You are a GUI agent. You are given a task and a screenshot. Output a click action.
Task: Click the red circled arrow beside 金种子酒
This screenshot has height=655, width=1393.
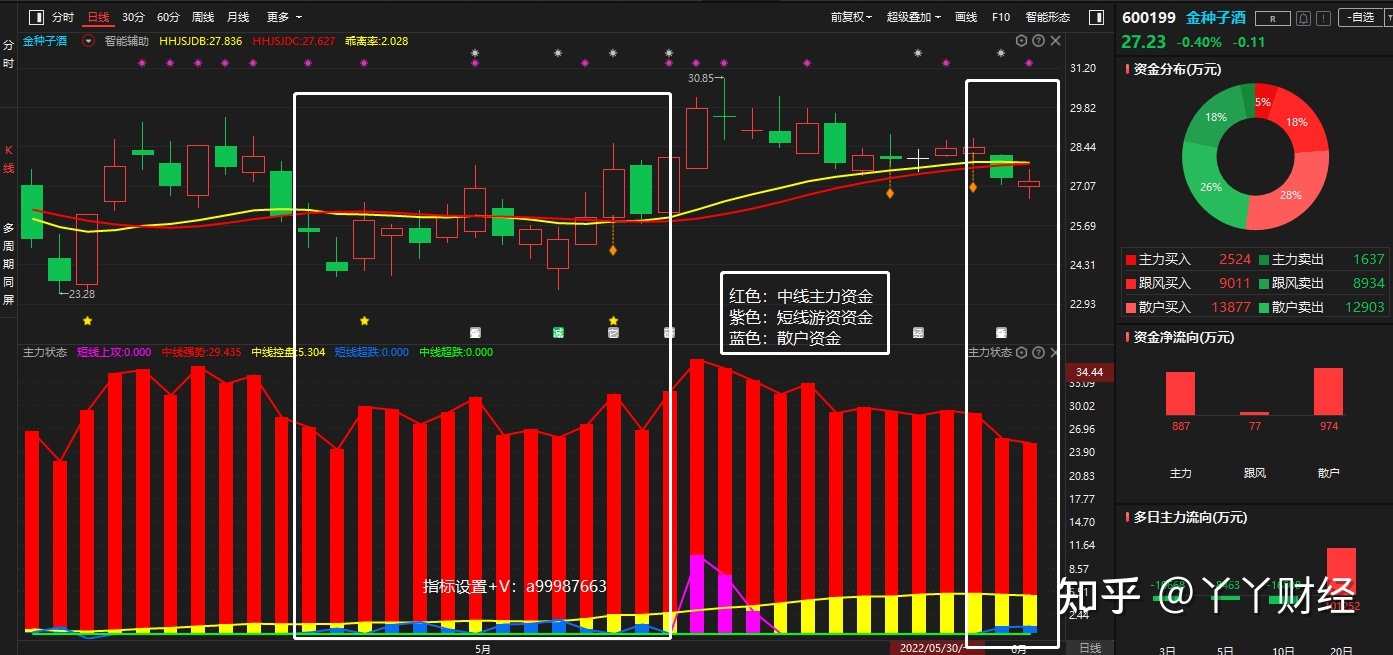click(89, 41)
